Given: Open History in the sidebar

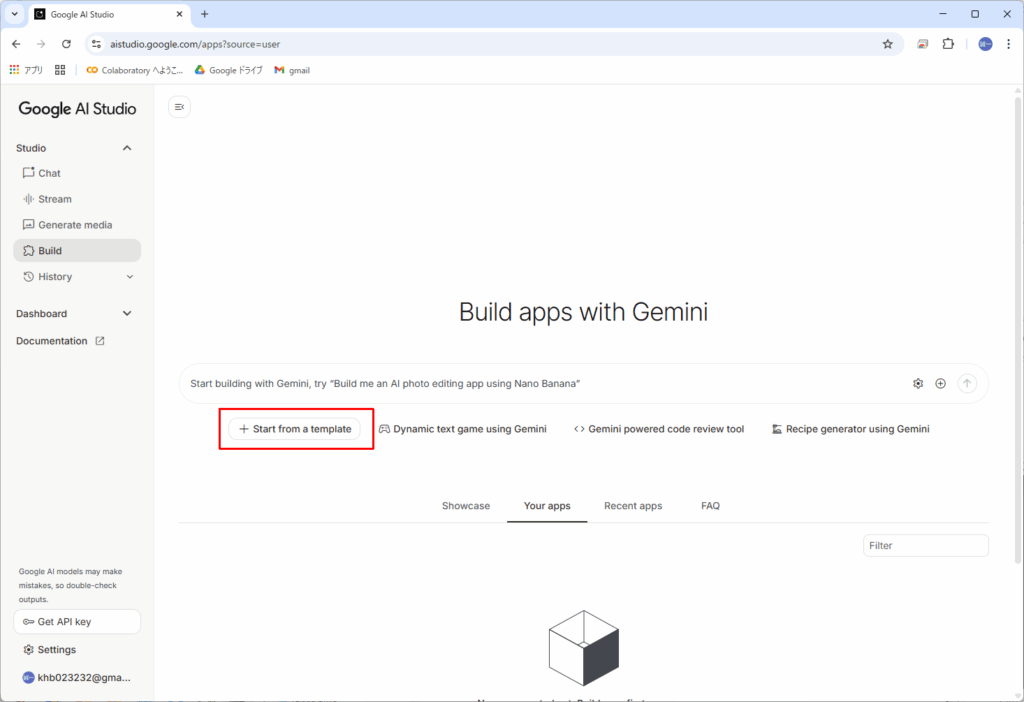Looking at the screenshot, I should (x=55, y=277).
